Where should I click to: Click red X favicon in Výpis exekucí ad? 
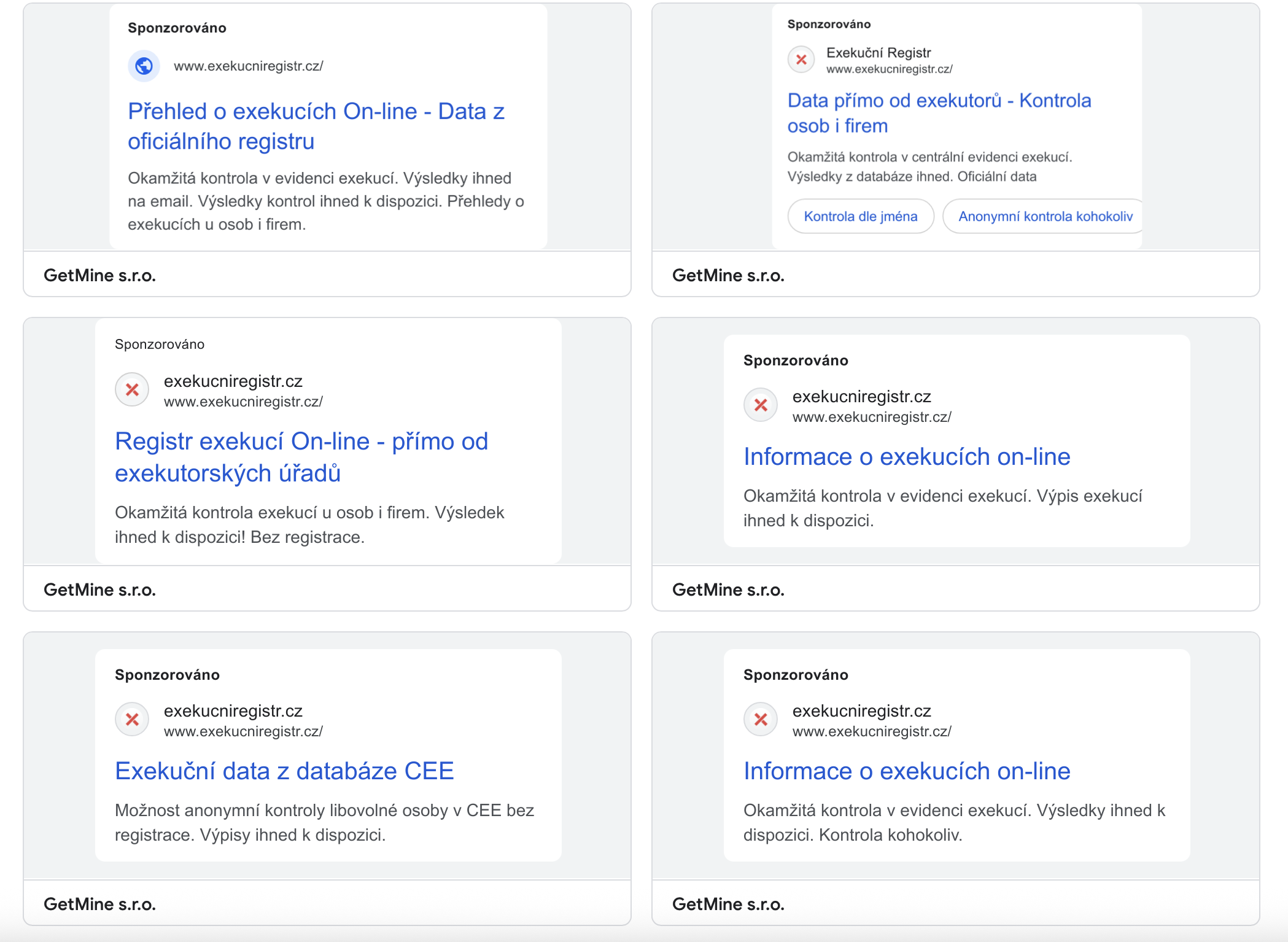(x=761, y=405)
